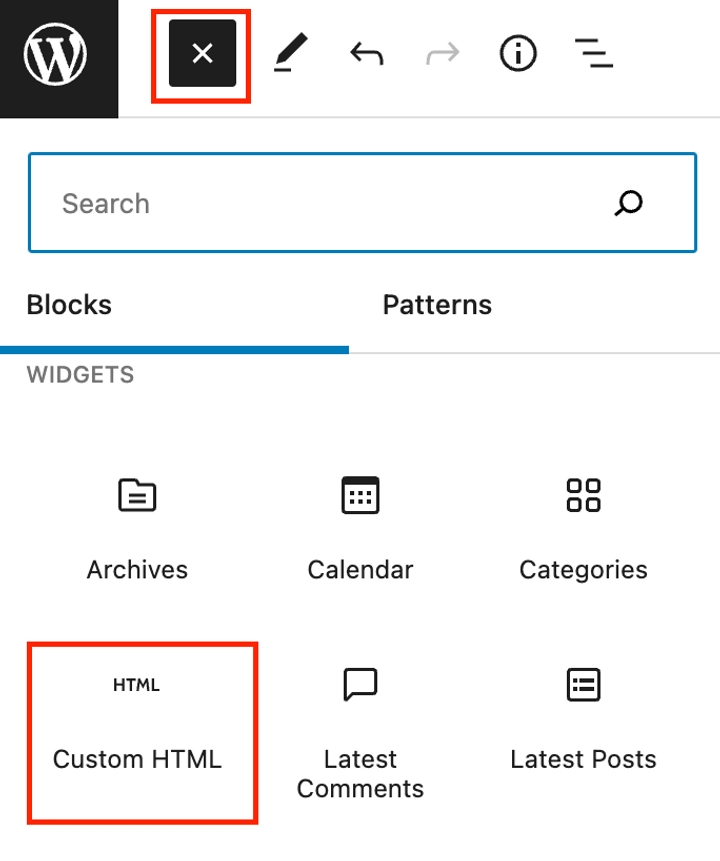Image resolution: width=720 pixels, height=861 pixels.
Task: Click the WordPress logo to exit editor
Action: point(55,54)
